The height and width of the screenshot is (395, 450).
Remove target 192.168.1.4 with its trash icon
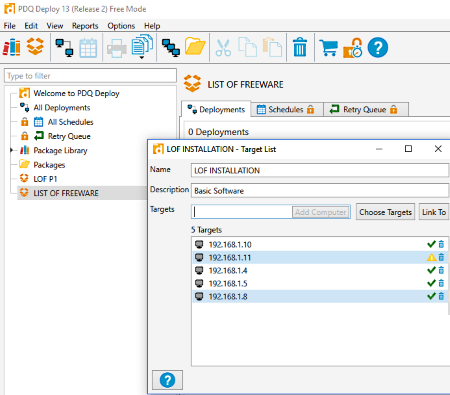(x=441, y=270)
